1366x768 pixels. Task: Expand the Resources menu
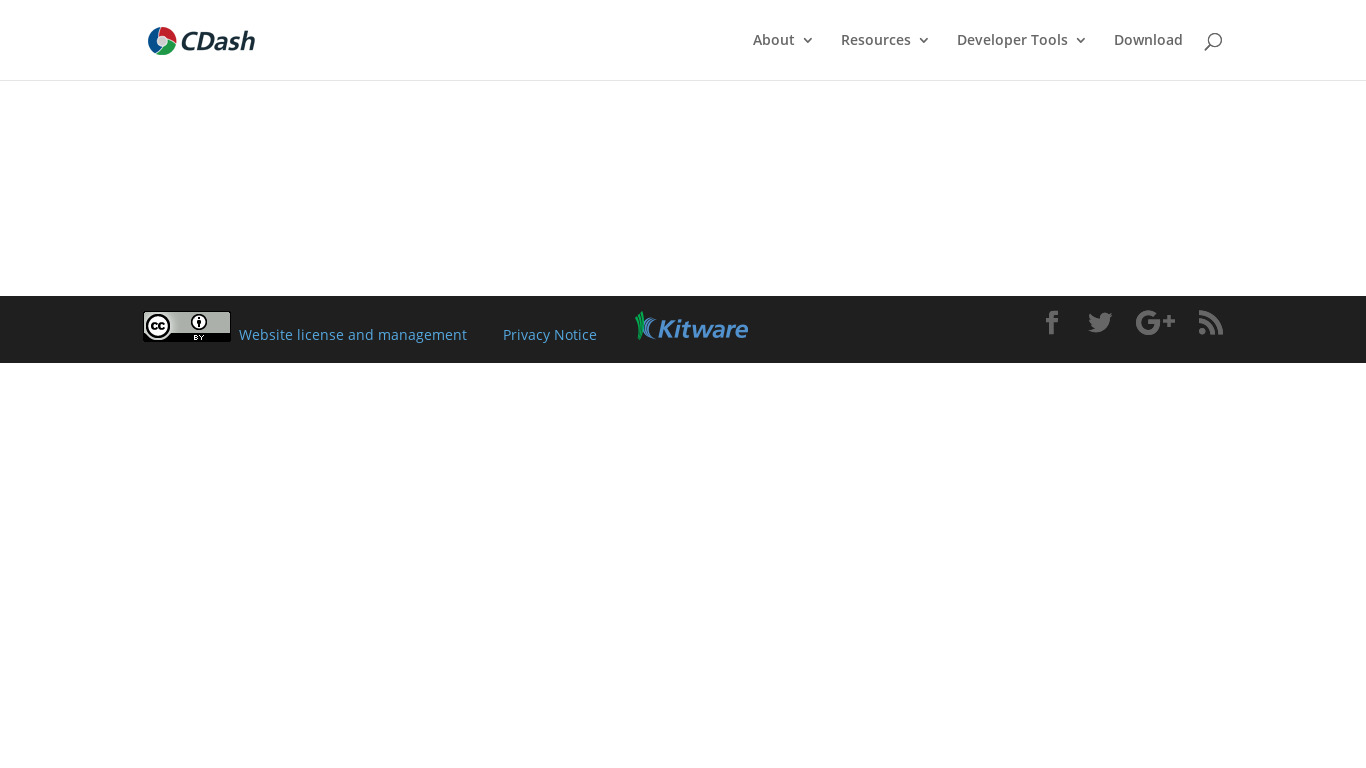point(885,40)
